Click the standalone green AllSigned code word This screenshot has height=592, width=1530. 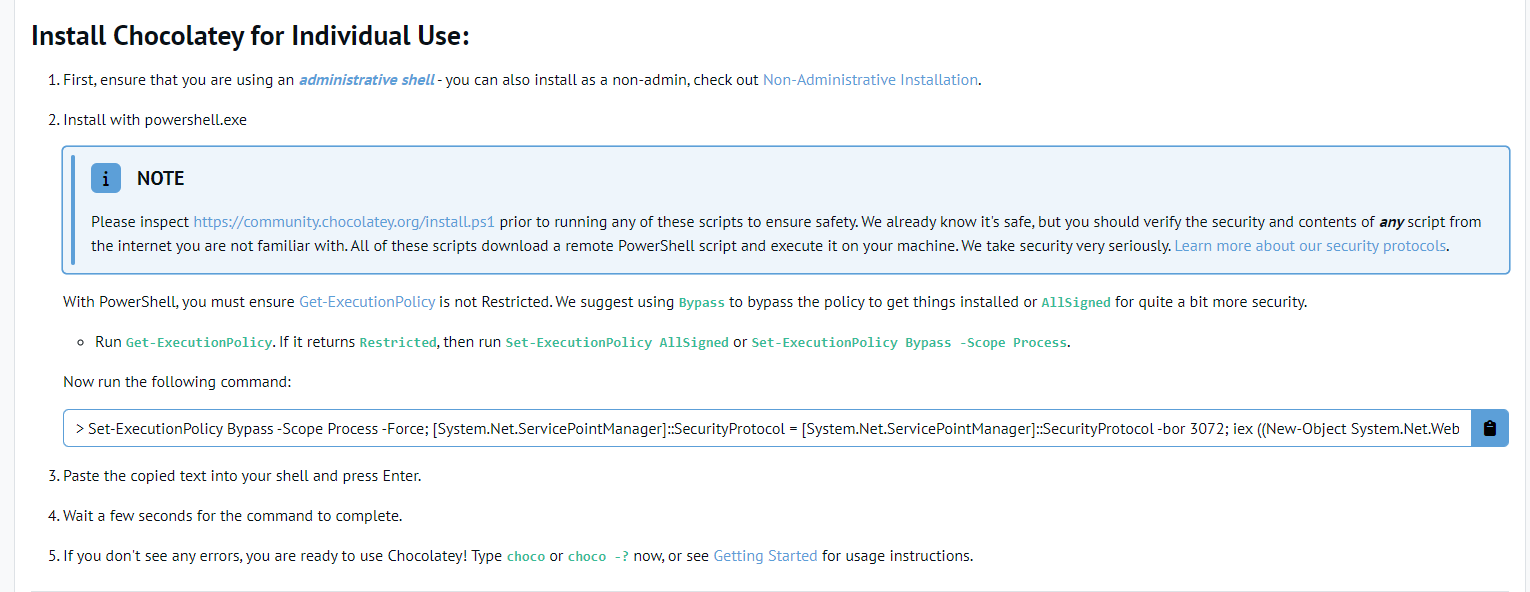tap(1075, 302)
